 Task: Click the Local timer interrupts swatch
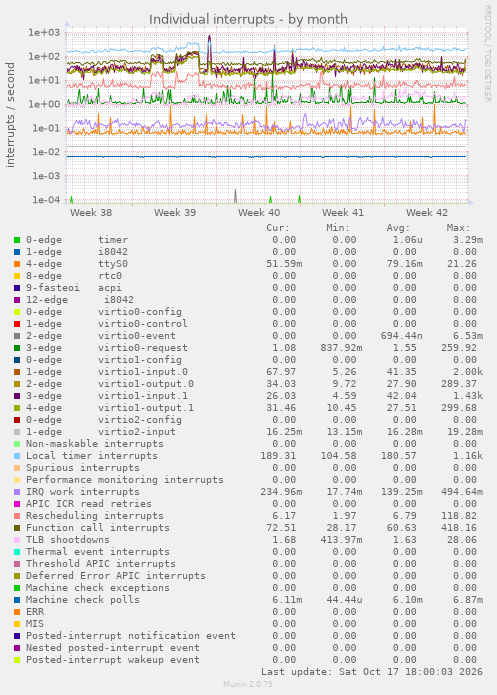(x=17, y=456)
